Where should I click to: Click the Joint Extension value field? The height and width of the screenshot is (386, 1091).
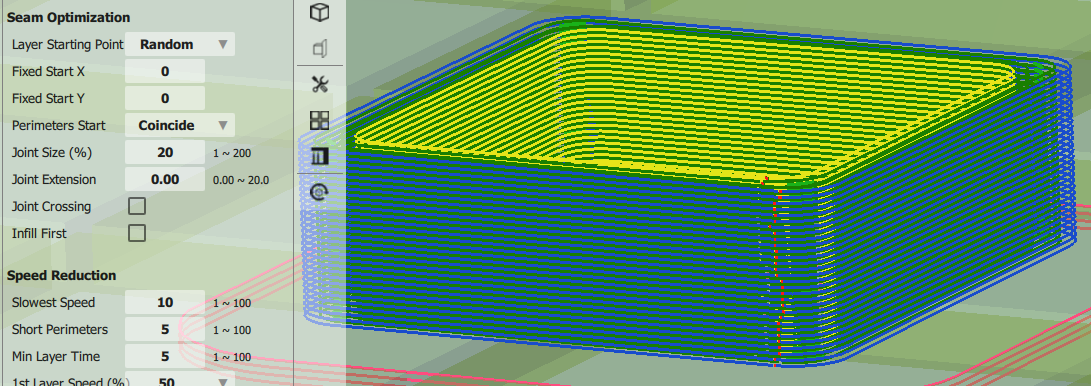[165, 179]
